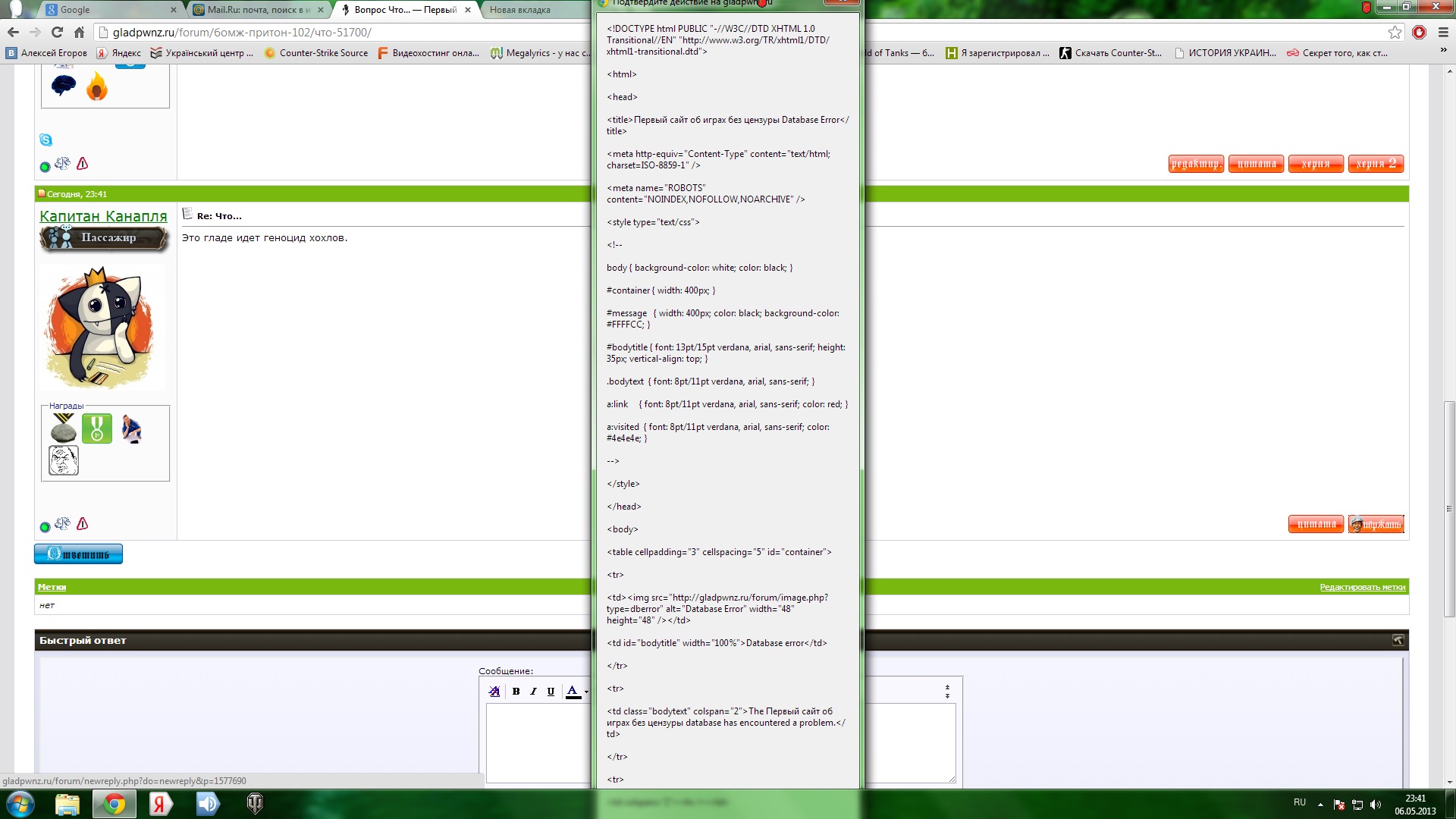
Task: Expand the hidden bookmarks chevron
Action: (x=1442, y=51)
